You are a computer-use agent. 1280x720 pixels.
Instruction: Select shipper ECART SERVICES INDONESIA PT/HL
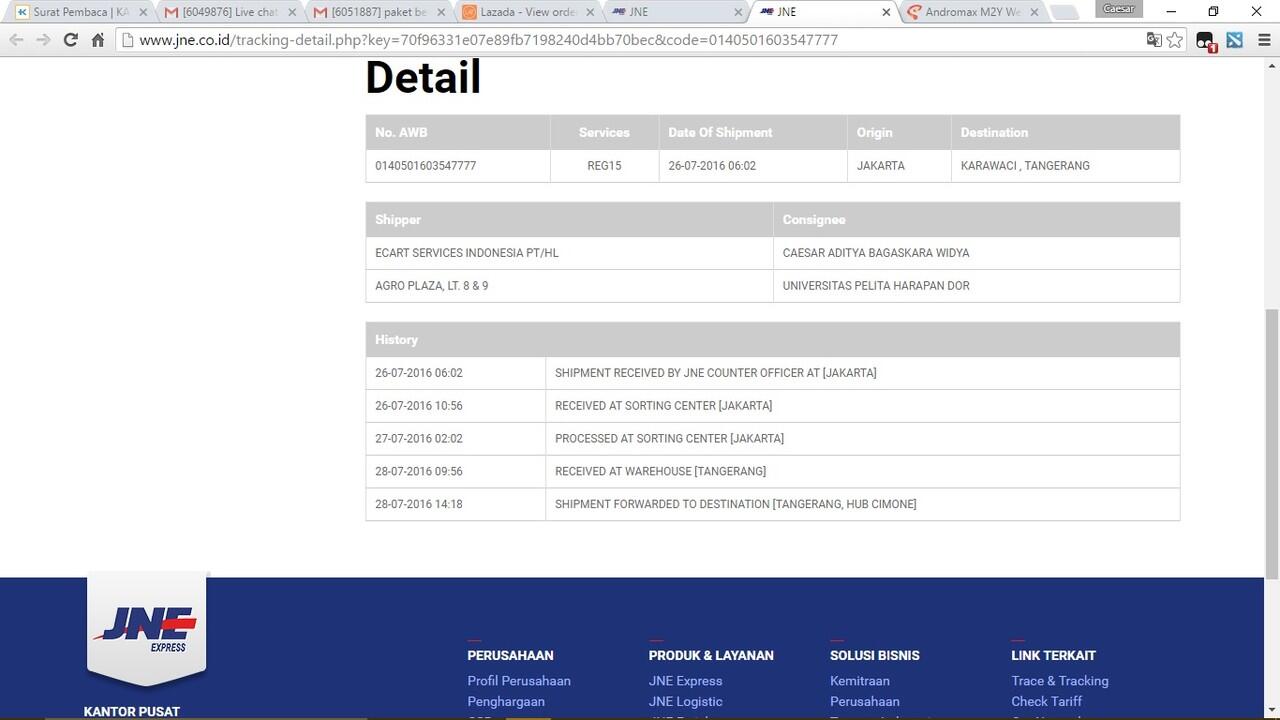click(x=569, y=253)
